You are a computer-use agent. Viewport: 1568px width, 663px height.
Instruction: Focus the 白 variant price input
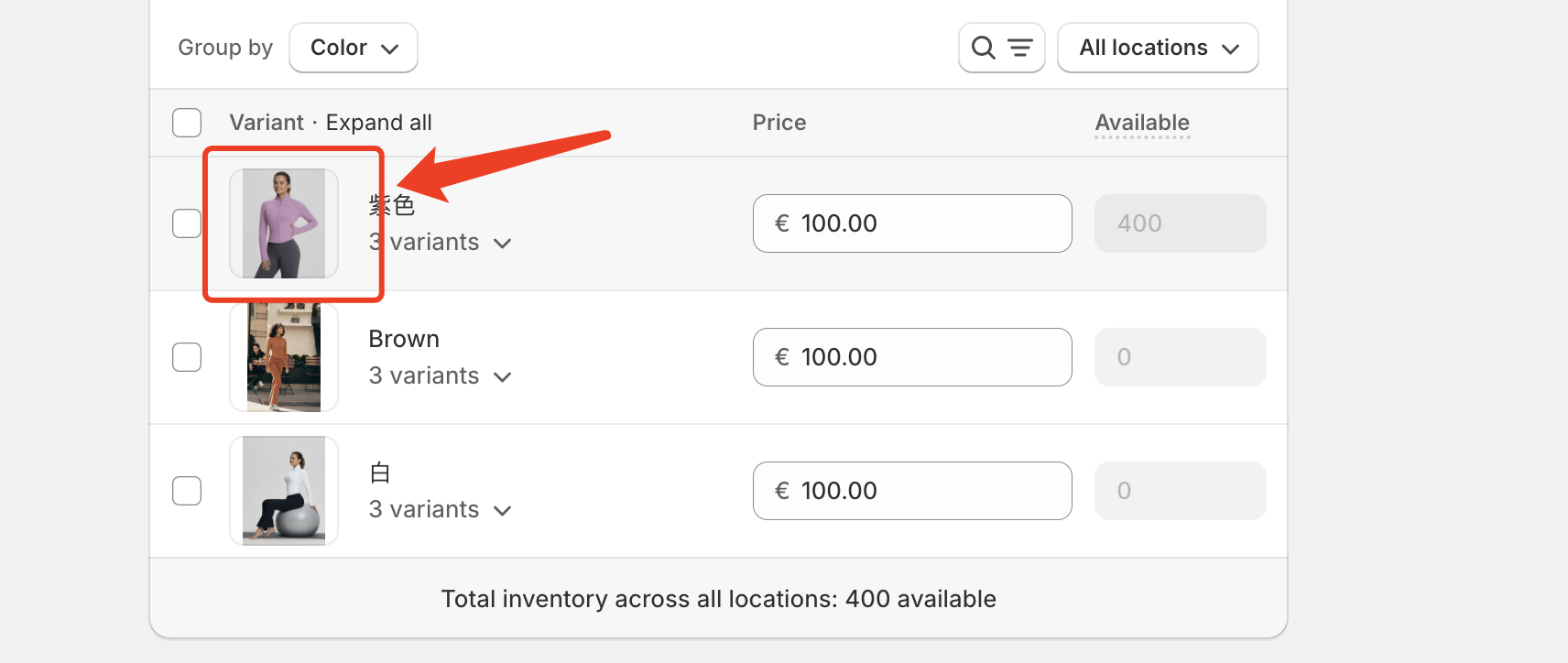coord(912,491)
